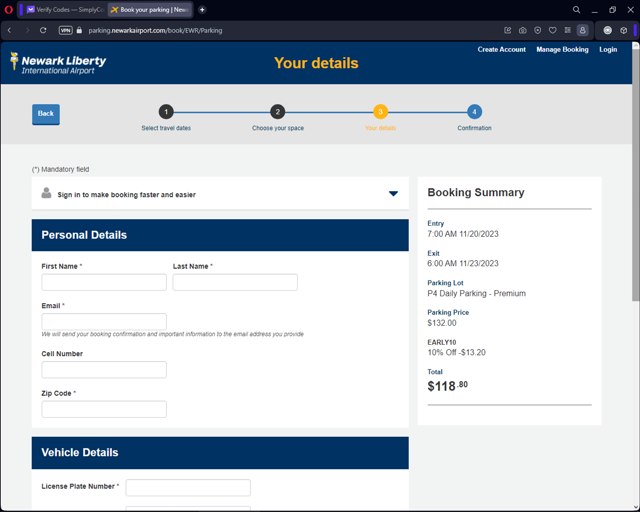The width and height of the screenshot is (640, 512).
Task: Click P4 Daily Parking - Premium text
Action: 476,293
